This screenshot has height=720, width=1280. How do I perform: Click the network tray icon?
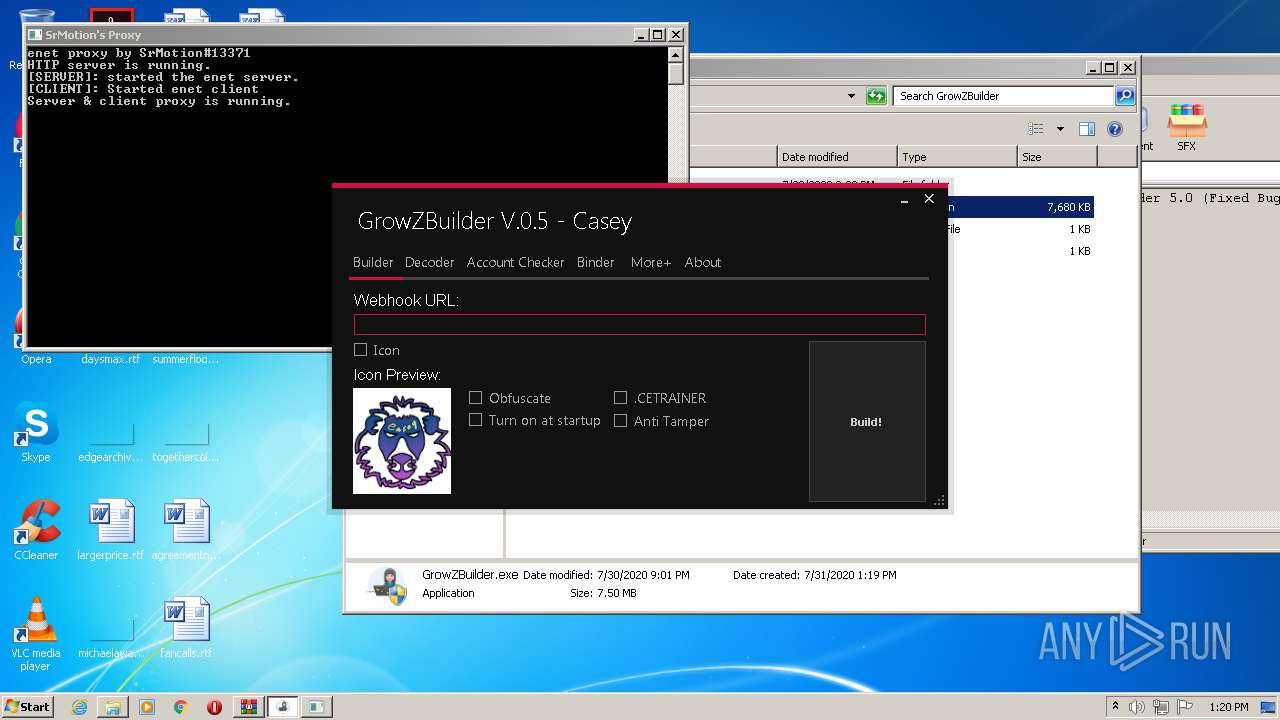(x=1161, y=707)
